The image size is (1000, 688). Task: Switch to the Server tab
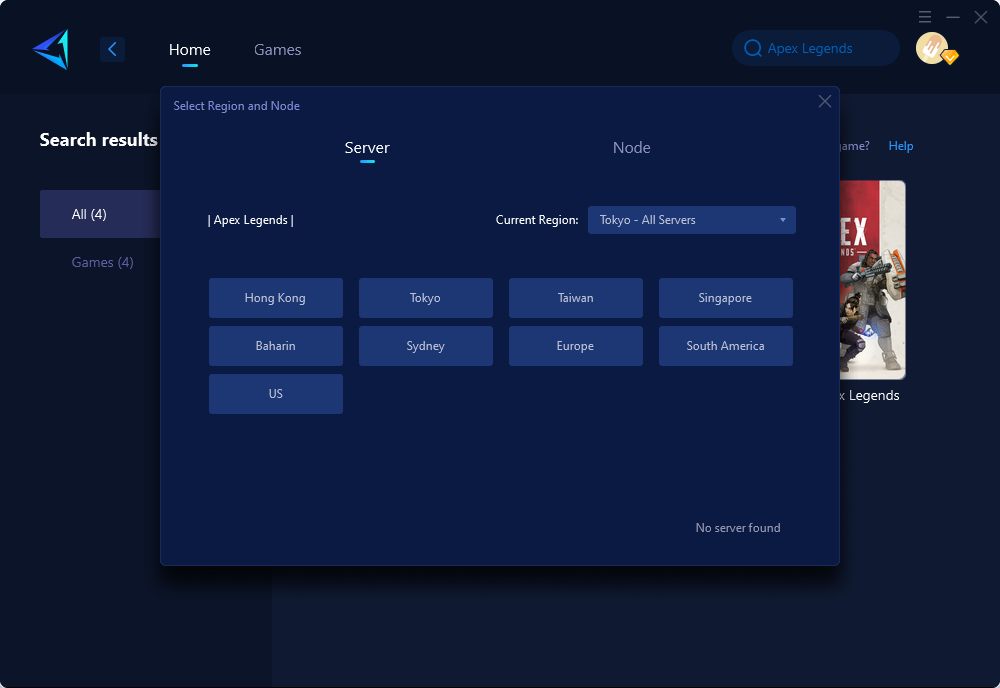pos(367,148)
